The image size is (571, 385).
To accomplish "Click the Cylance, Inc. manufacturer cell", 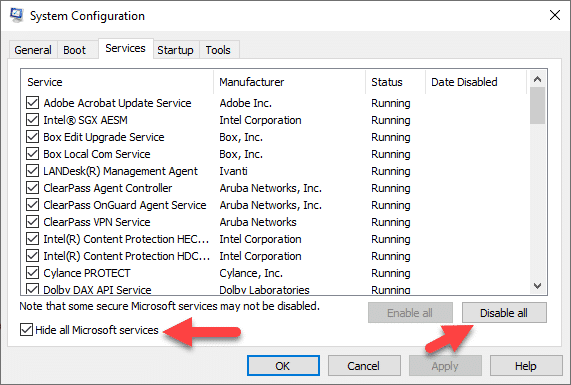I will click(x=251, y=273).
